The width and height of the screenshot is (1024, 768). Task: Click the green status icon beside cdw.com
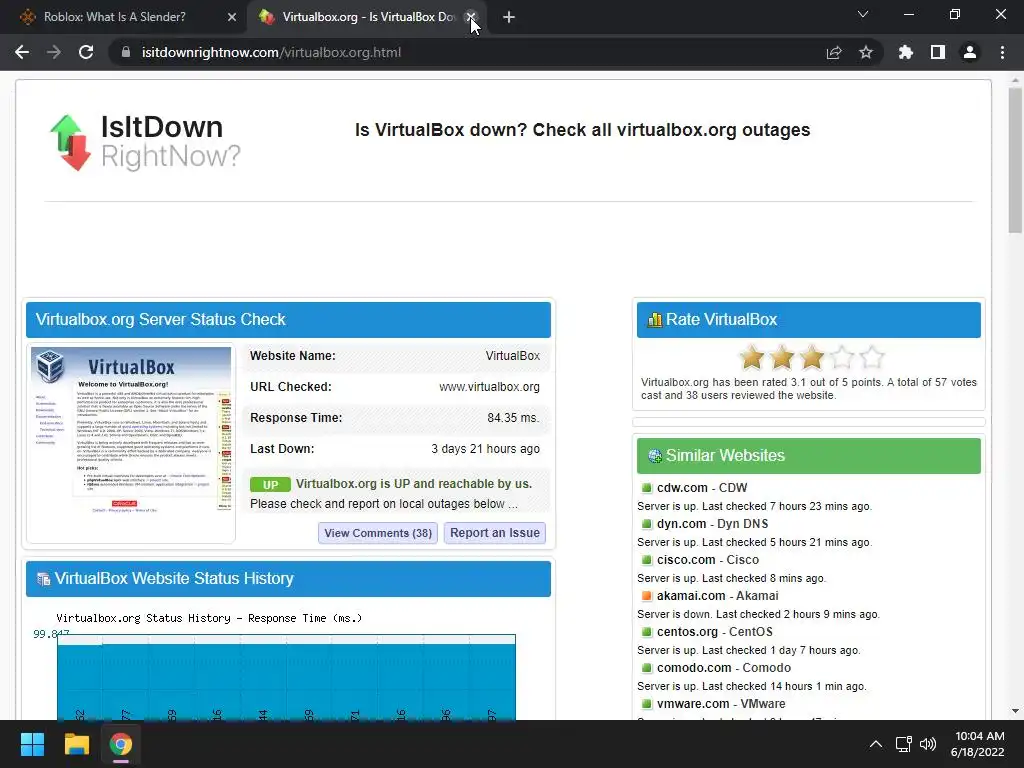tap(647, 488)
